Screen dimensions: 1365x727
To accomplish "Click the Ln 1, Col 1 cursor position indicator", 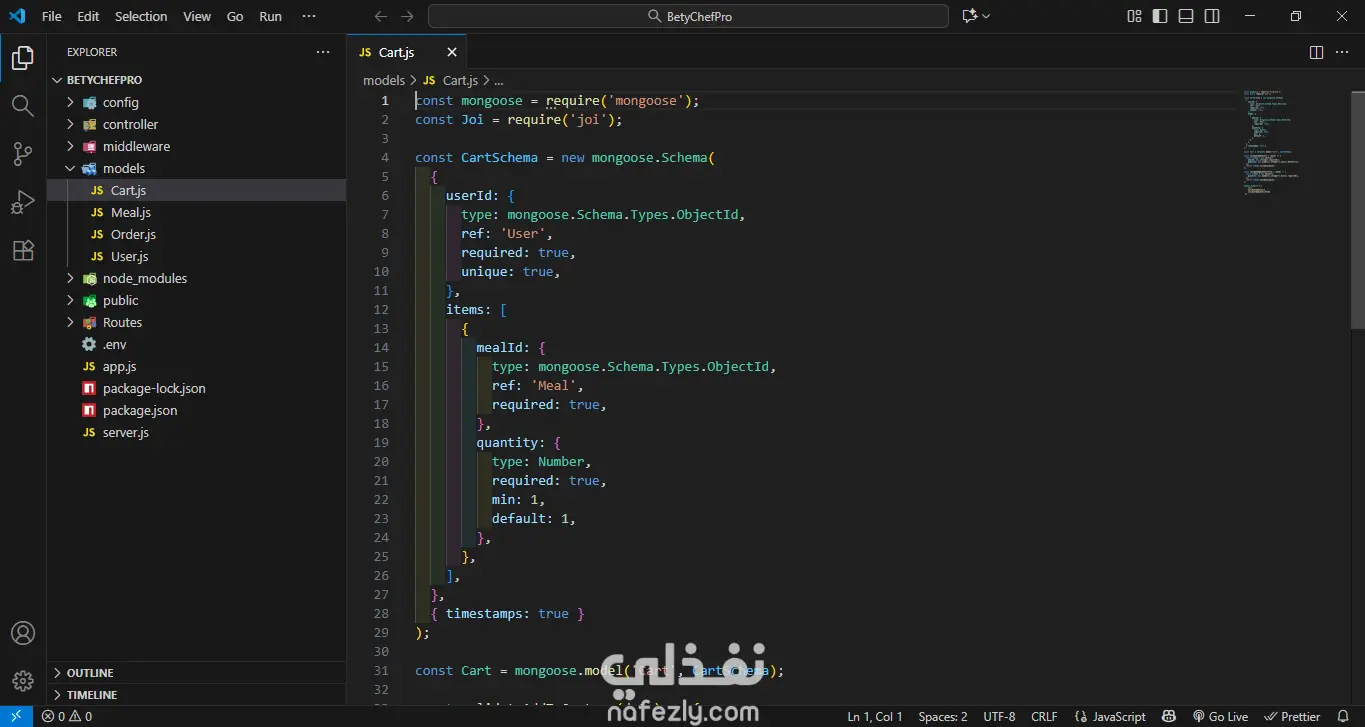I will tap(875, 716).
